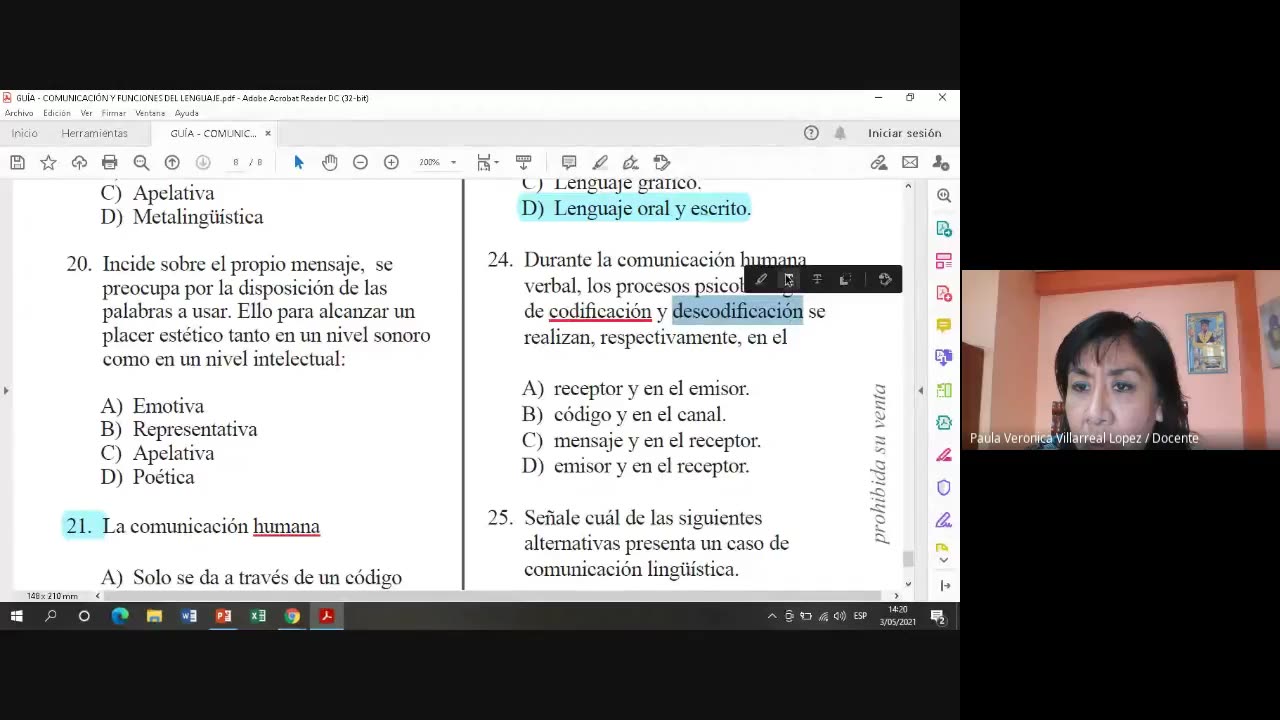Share a link to the file
This screenshot has height=720, width=1280.
click(x=879, y=162)
